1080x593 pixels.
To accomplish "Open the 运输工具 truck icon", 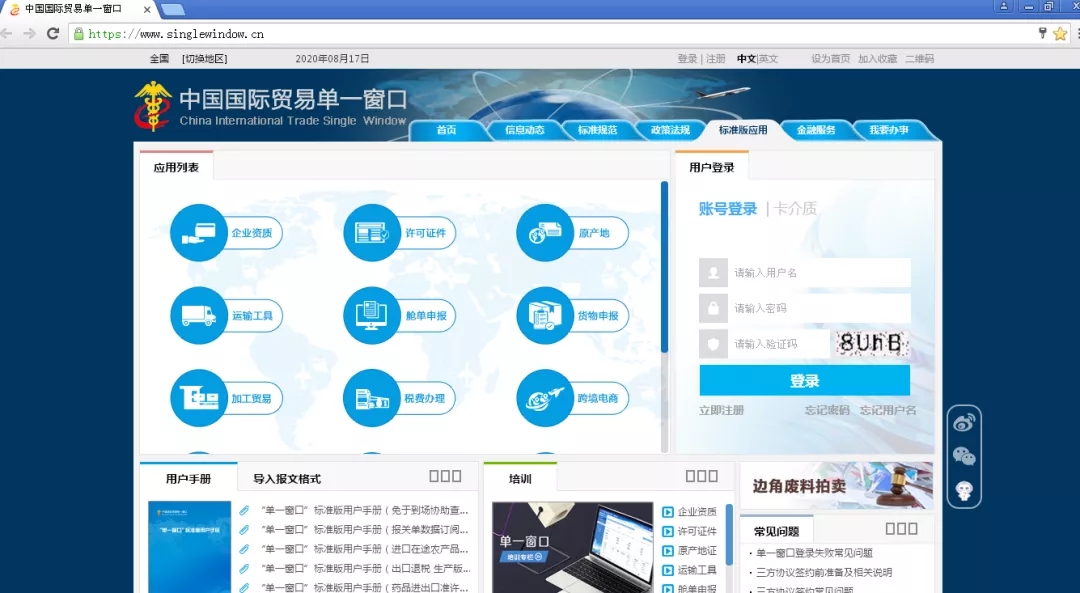I will 199,316.
